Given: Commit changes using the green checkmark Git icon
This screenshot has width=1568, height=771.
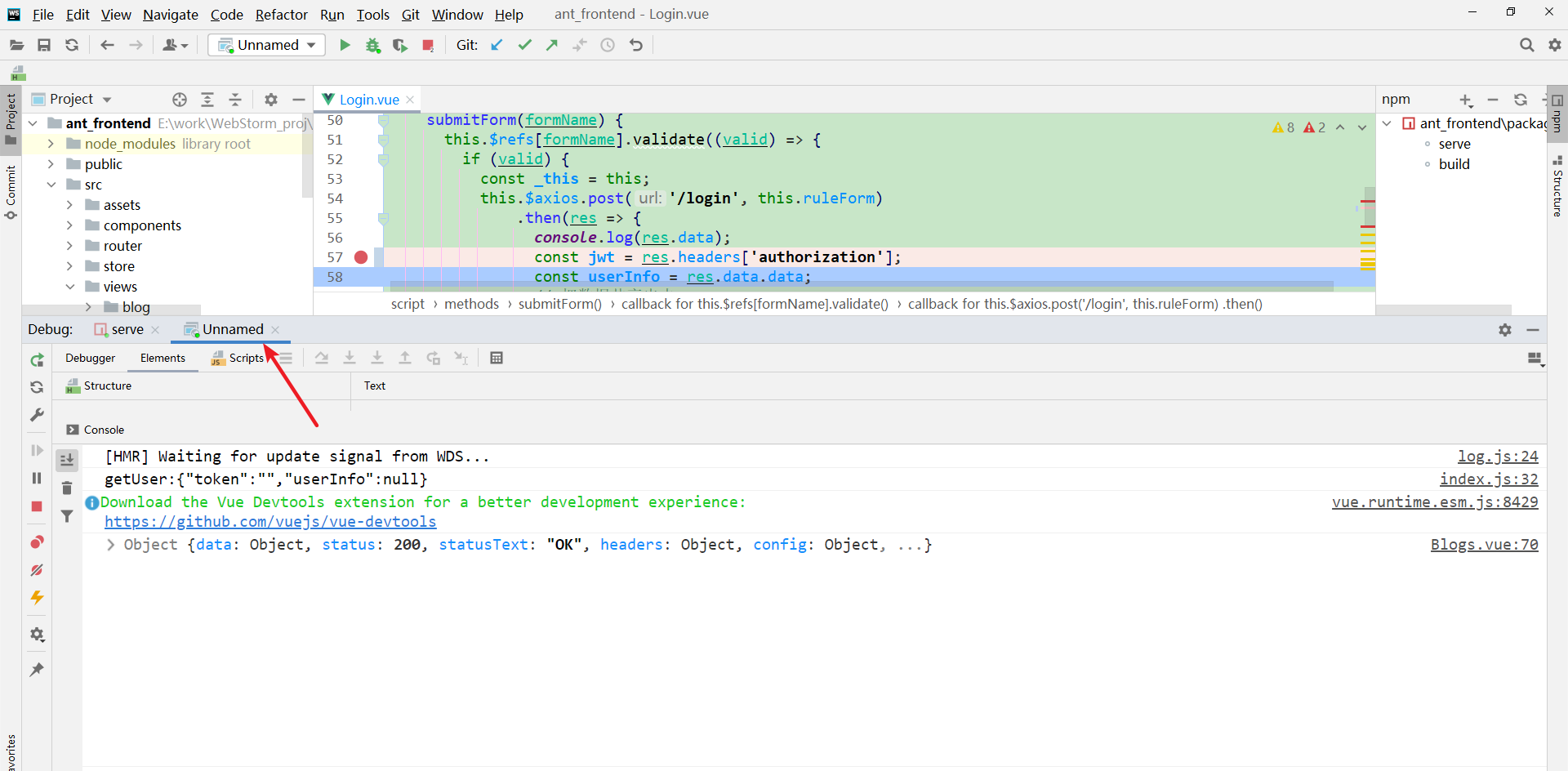Looking at the screenshot, I should 525,45.
